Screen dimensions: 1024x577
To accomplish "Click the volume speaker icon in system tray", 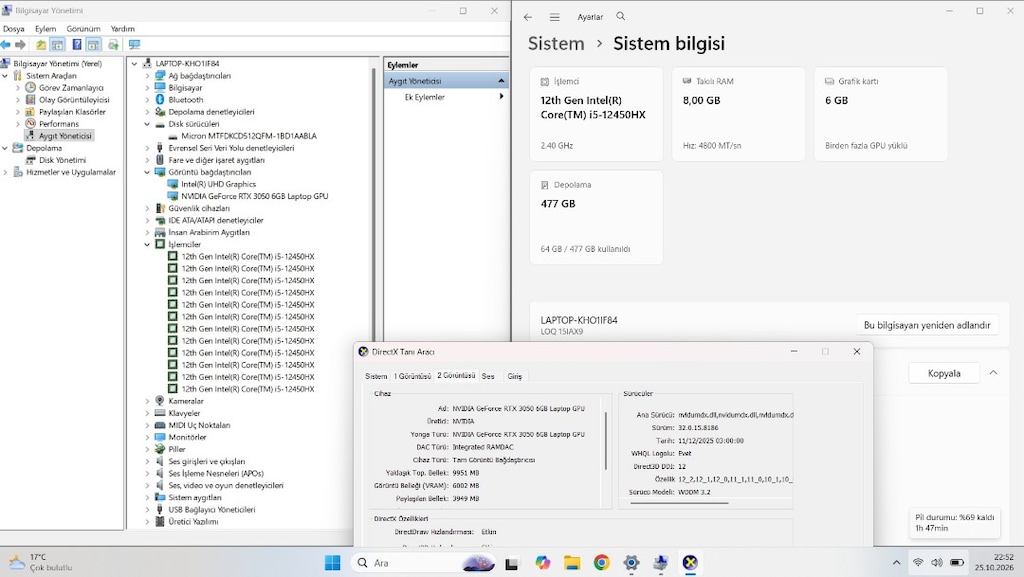I will 937,563.
